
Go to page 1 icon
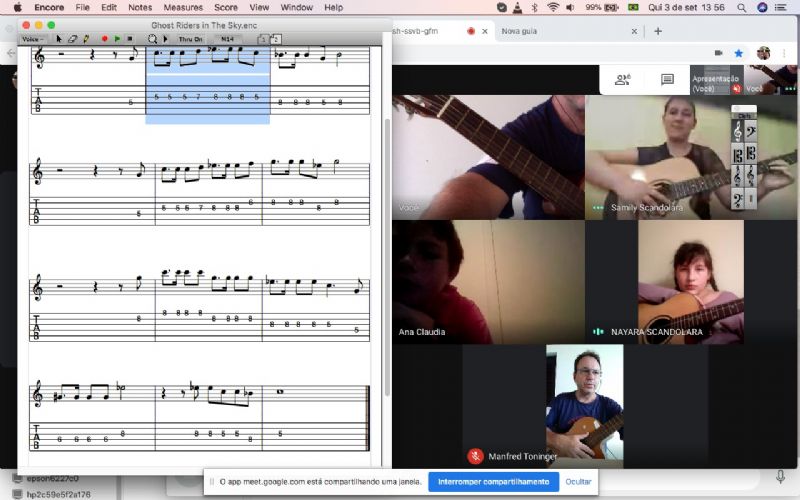click(262, 39)
